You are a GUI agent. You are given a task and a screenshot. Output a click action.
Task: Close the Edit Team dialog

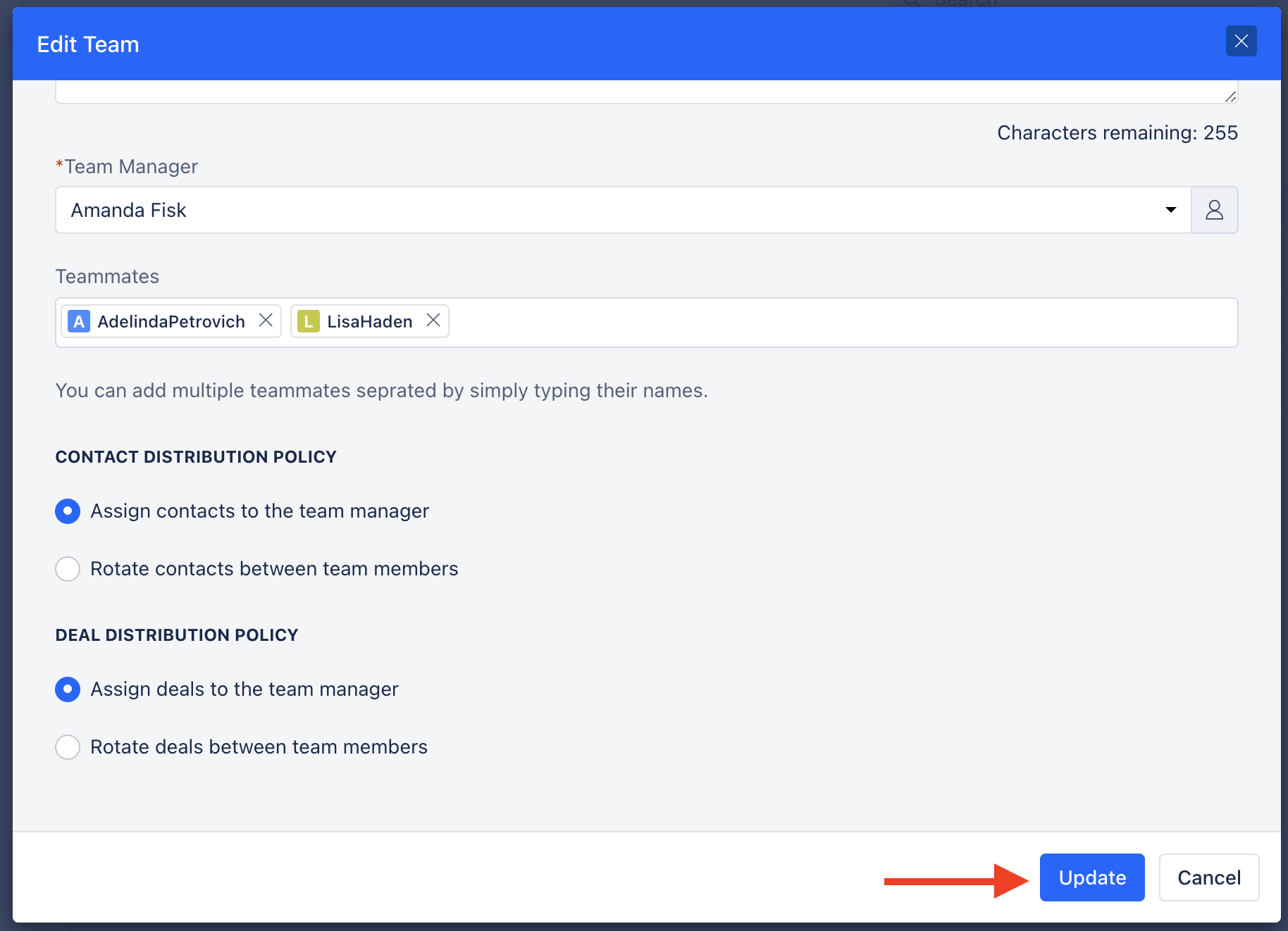pos(1241,42)
